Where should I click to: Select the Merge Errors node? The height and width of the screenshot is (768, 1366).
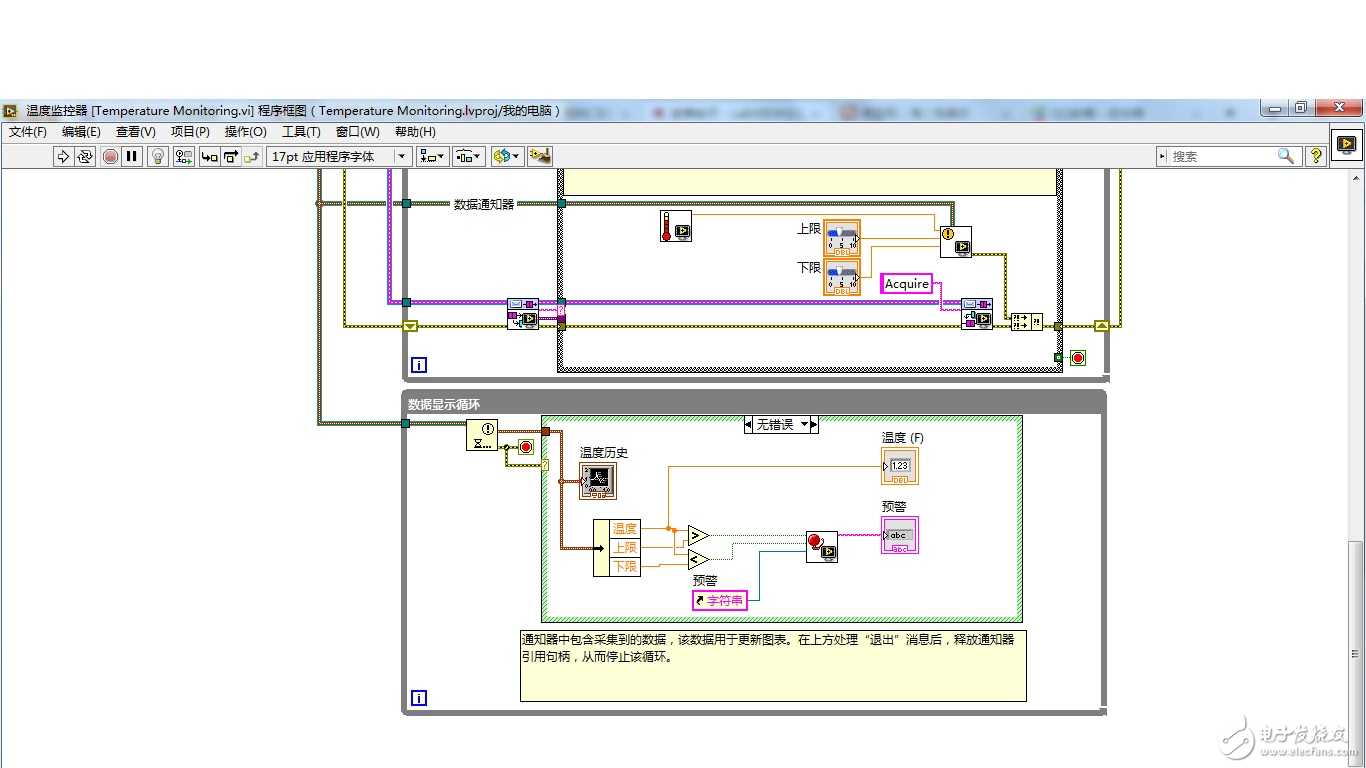pos(1027,321)
